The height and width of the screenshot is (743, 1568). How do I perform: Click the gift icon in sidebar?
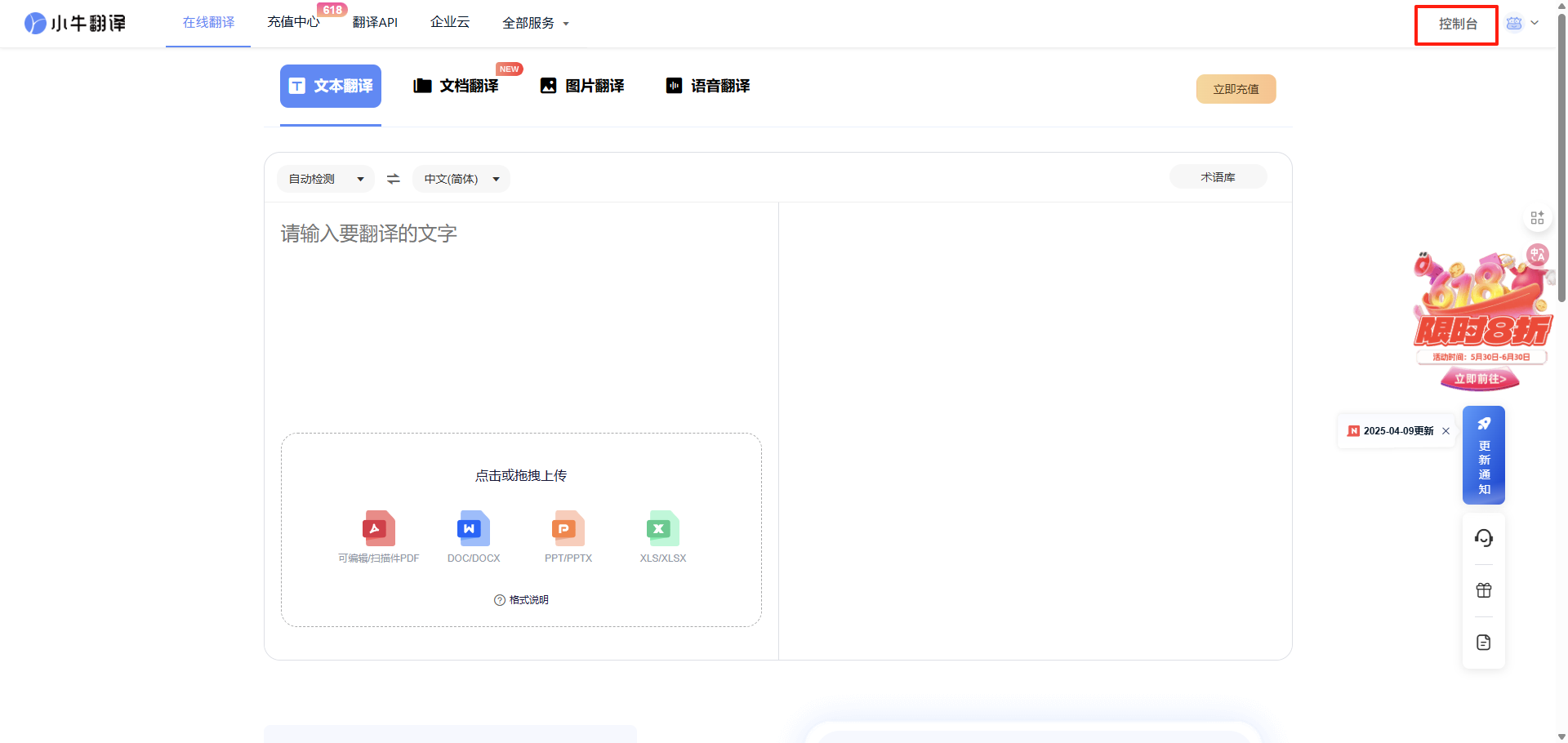1484,590
